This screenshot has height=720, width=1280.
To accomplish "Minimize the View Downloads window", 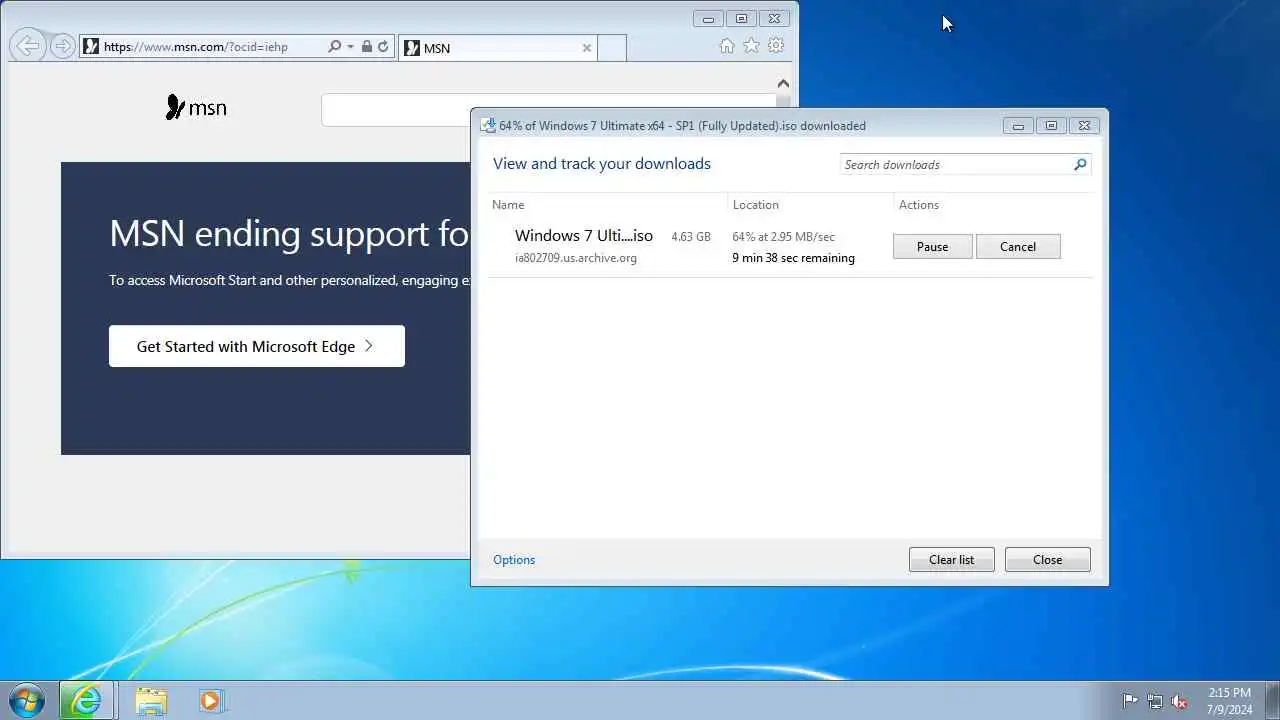I will click(x=1018, y=125).
